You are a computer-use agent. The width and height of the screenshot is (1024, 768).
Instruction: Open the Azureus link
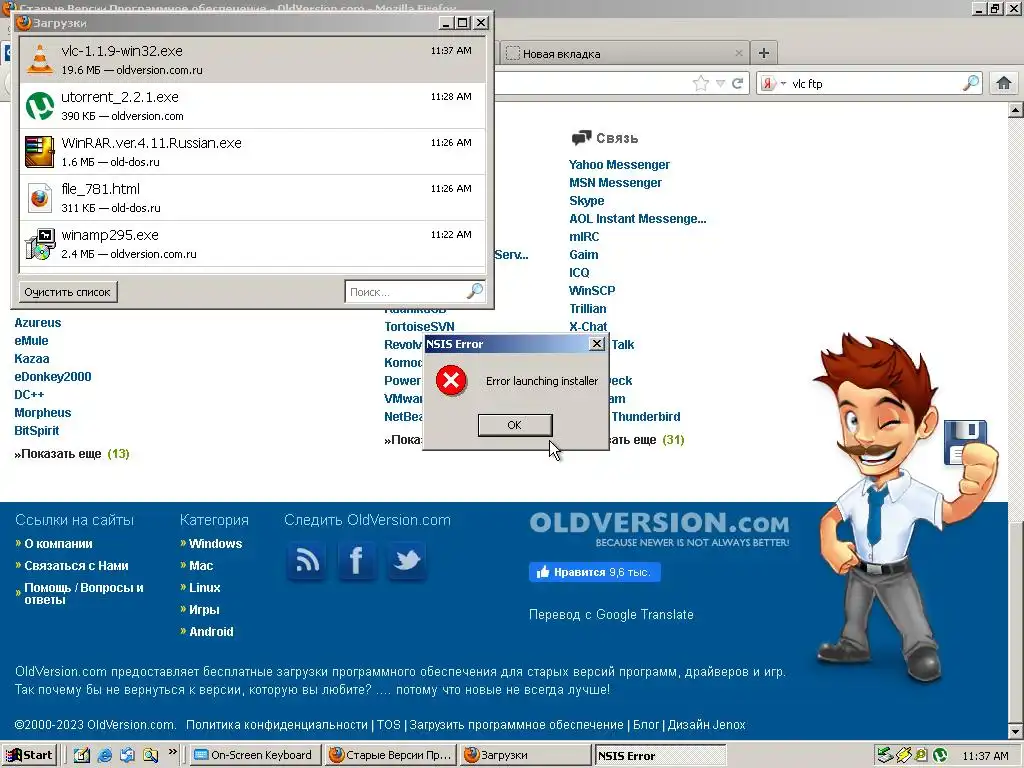pos(37,323)
